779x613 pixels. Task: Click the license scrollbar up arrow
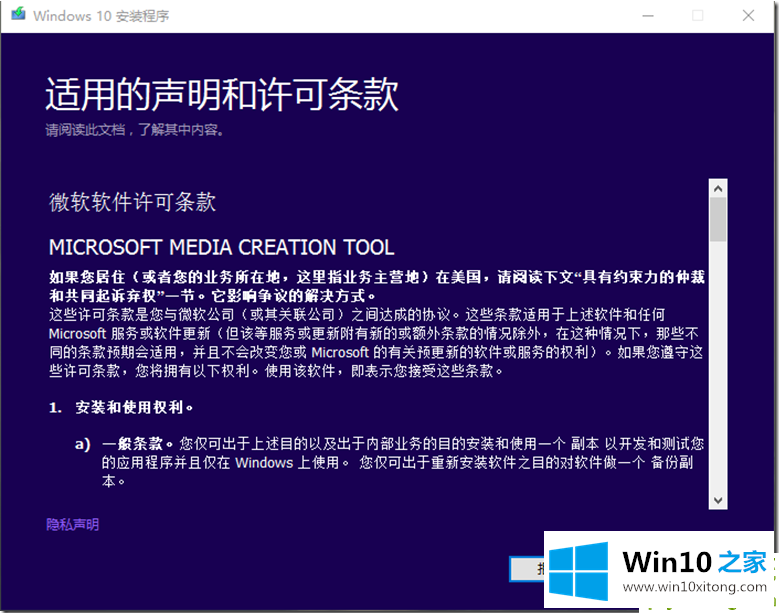(x=718, y=189)
